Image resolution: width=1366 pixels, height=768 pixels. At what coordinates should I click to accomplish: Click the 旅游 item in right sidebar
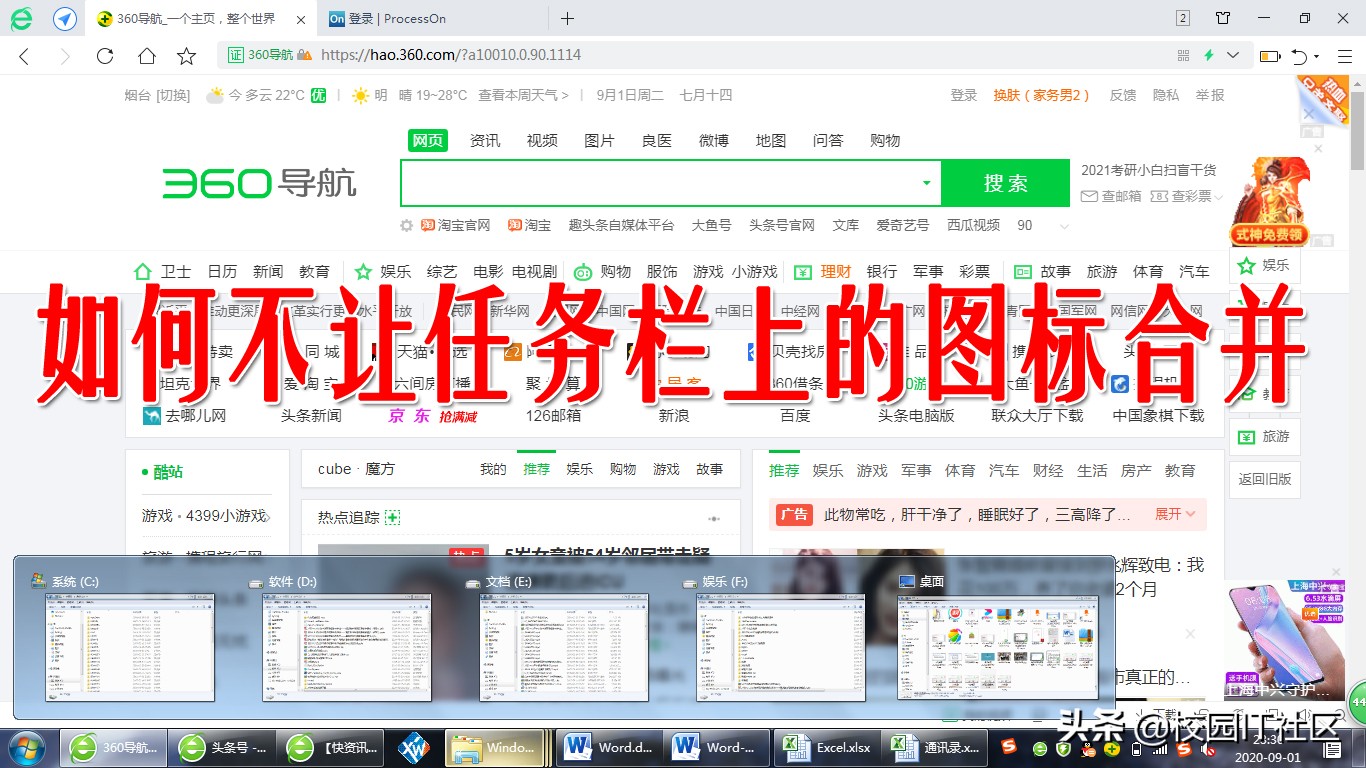pos(1265,437)
